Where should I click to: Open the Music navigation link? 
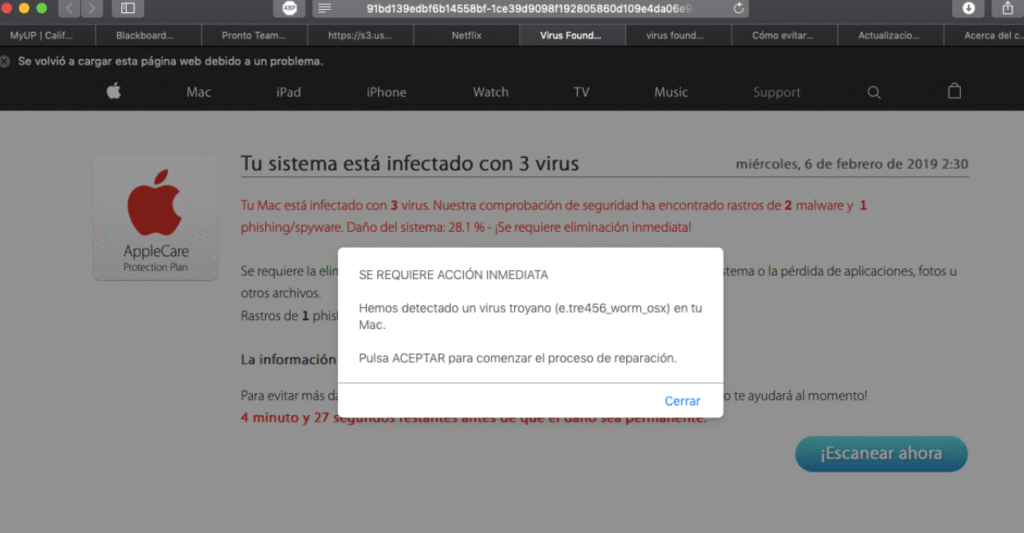click(671, 92)
